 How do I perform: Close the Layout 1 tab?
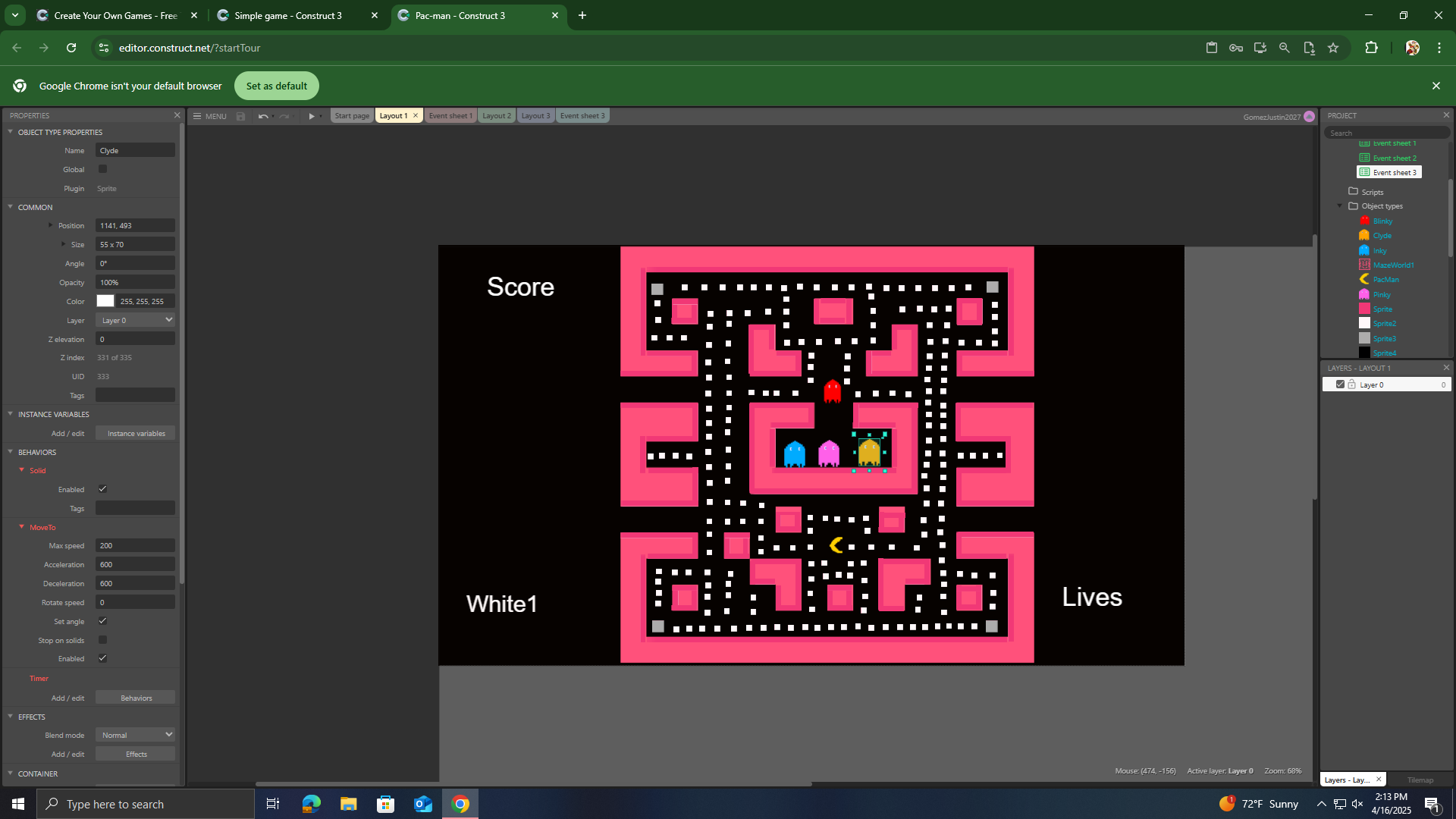416,116
